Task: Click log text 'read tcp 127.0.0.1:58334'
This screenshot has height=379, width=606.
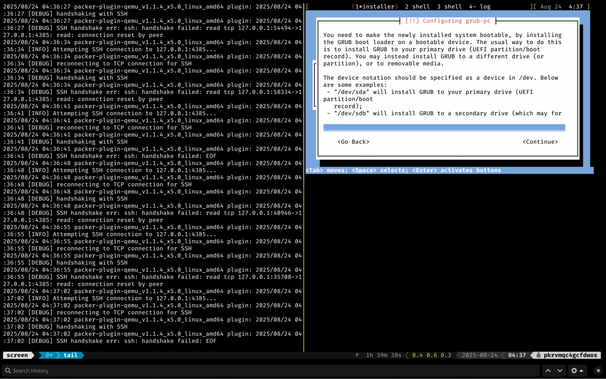Action: click(x=249, y=92)
